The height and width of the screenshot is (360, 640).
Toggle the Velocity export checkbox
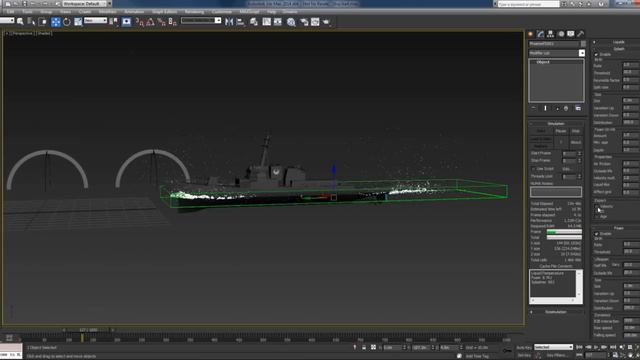596,207
